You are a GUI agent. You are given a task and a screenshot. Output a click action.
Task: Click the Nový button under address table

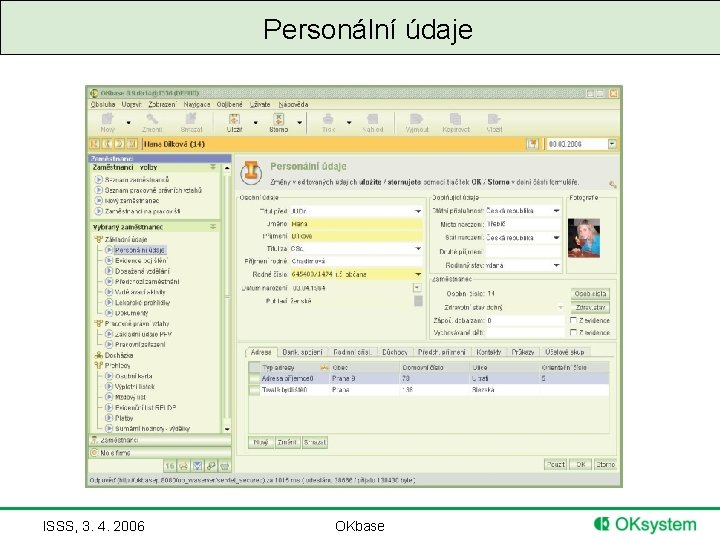pyautogui.click(x=261, y=442)
